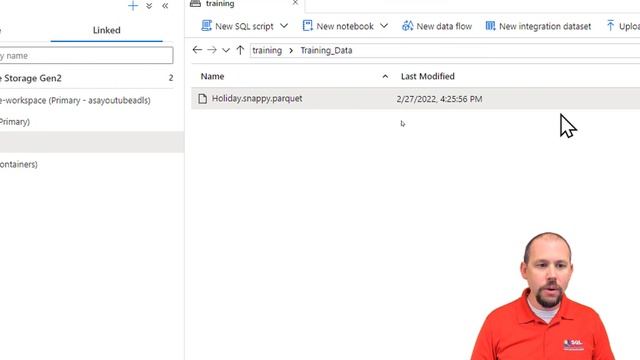The image size is (640, 360).
Task: Collapse the side panel with double left chevron
Action: [165, 6]
